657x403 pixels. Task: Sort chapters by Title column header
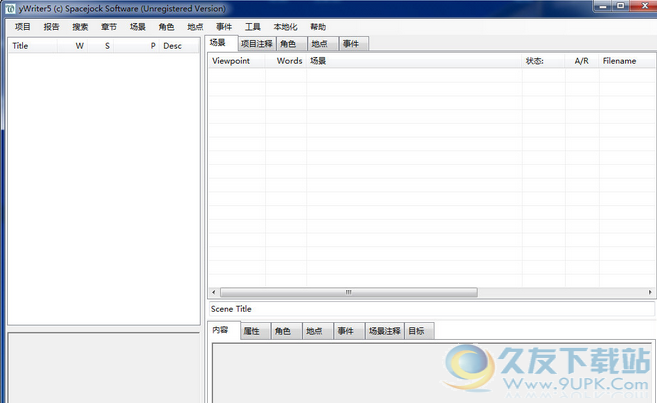33,46
